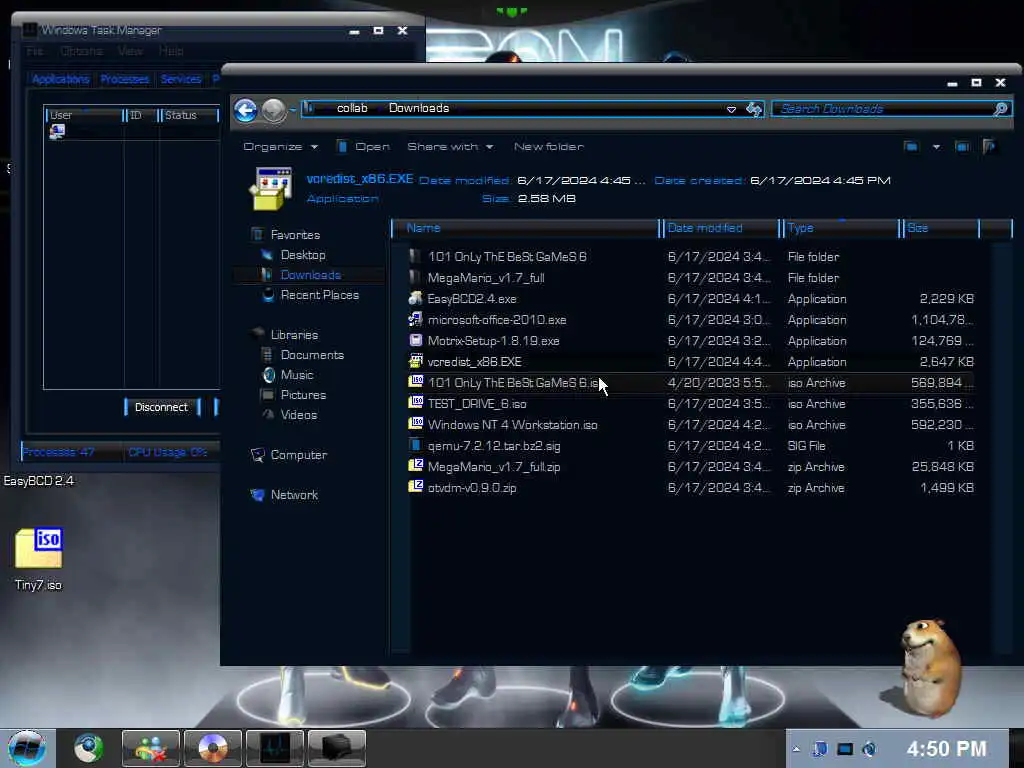
Task: Open the Share with dropdown
Action: (x=450, y=147)
